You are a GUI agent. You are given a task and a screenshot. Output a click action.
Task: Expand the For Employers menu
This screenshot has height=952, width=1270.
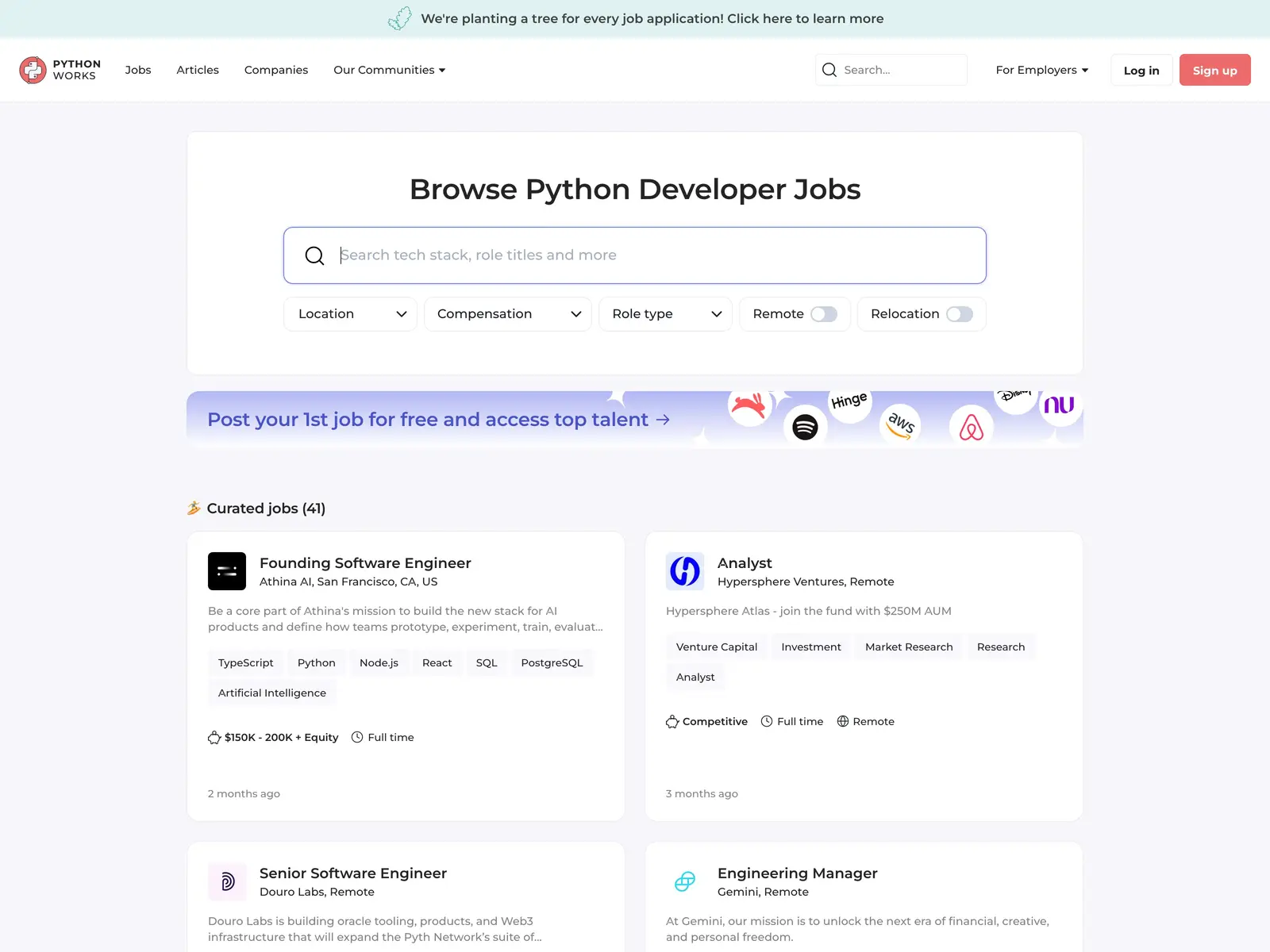(x=1042, y=70)
